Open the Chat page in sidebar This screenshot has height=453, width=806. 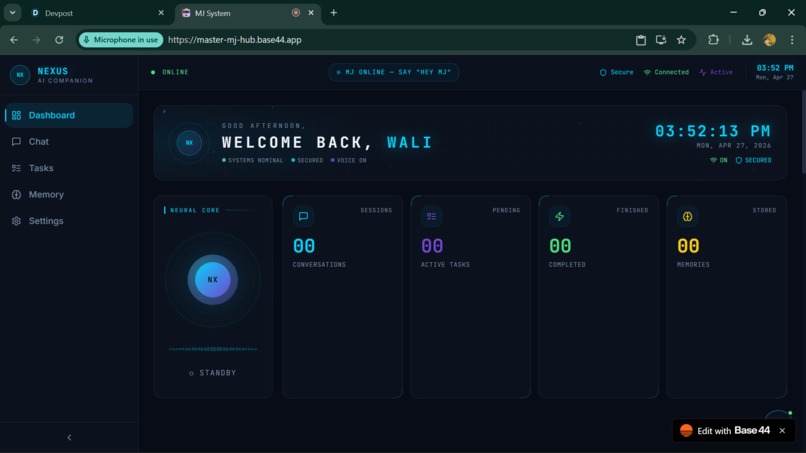pyautogui.click(x=69, y=141)
